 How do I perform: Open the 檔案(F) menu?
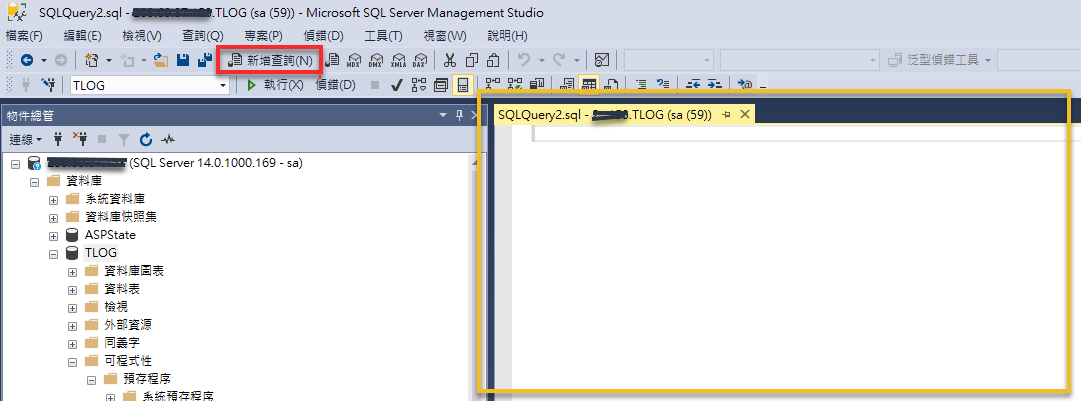tap(25, 36)
